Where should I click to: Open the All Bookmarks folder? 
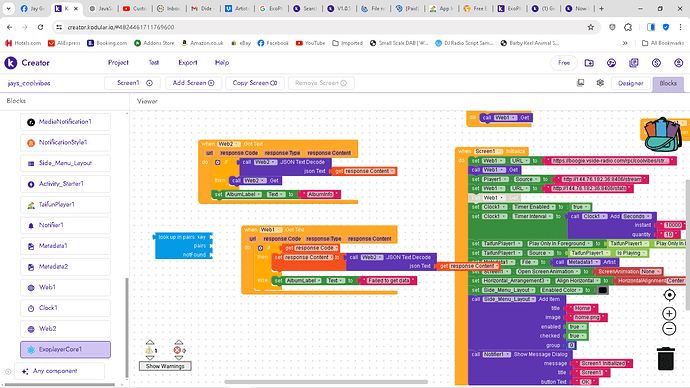(663, 43)
